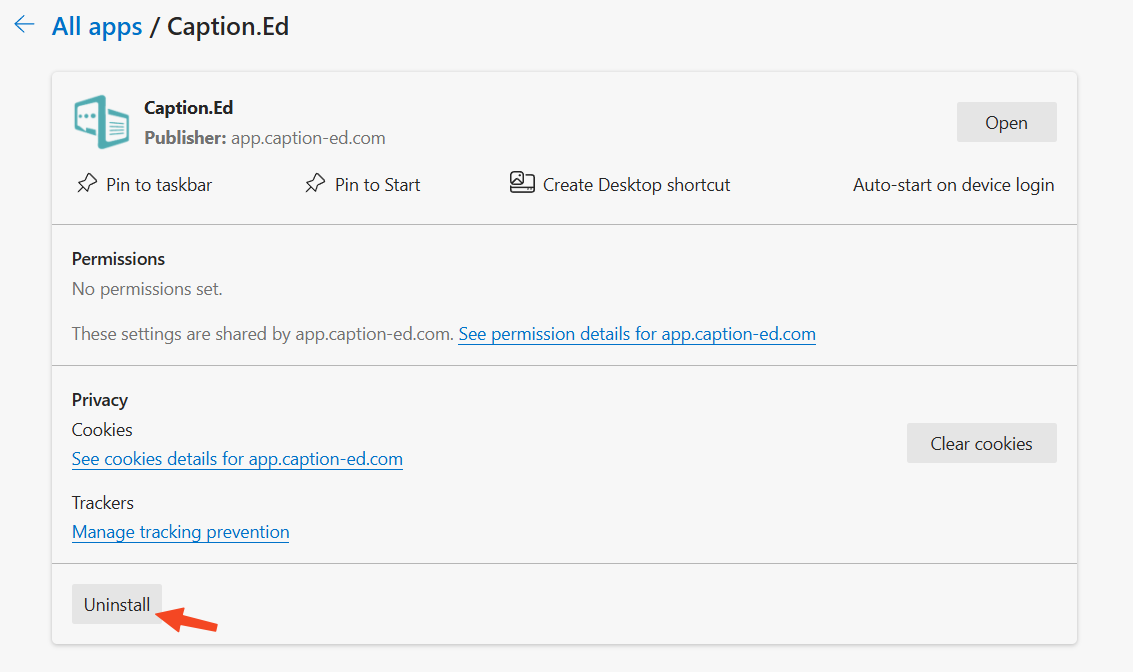Image resolution: width=1133 pixels, height=672 pixels.
Task: Click the Privacy section heading
Action: (x=100, y=400)
